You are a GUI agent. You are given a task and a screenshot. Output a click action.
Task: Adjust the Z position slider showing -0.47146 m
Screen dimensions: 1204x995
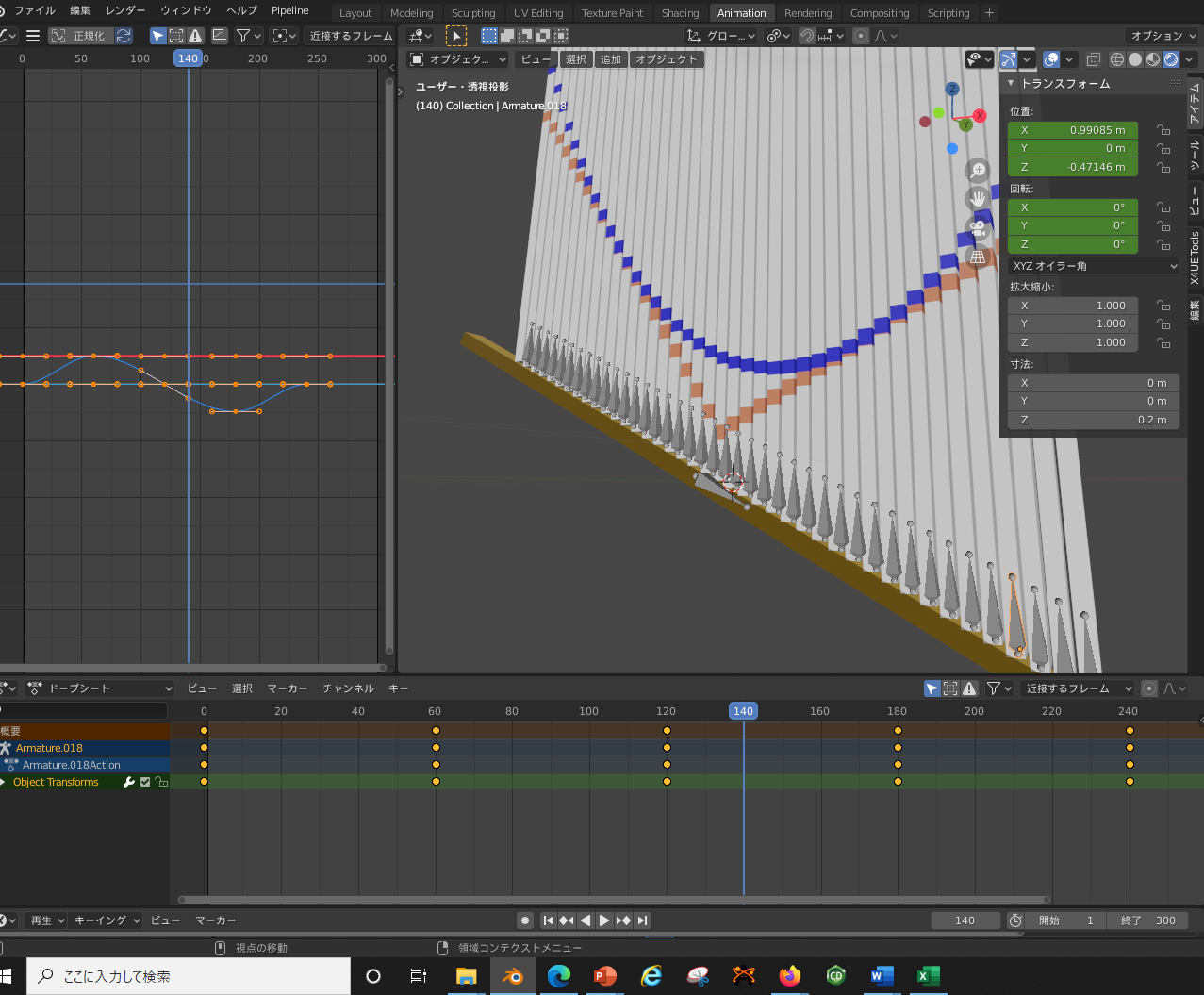click(1072, 167)
